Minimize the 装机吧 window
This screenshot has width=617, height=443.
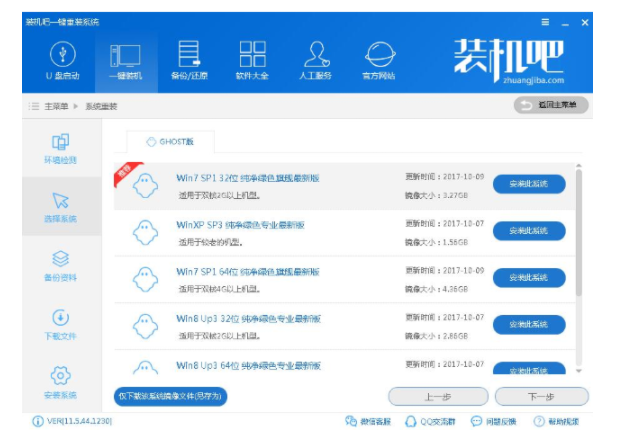565,22
